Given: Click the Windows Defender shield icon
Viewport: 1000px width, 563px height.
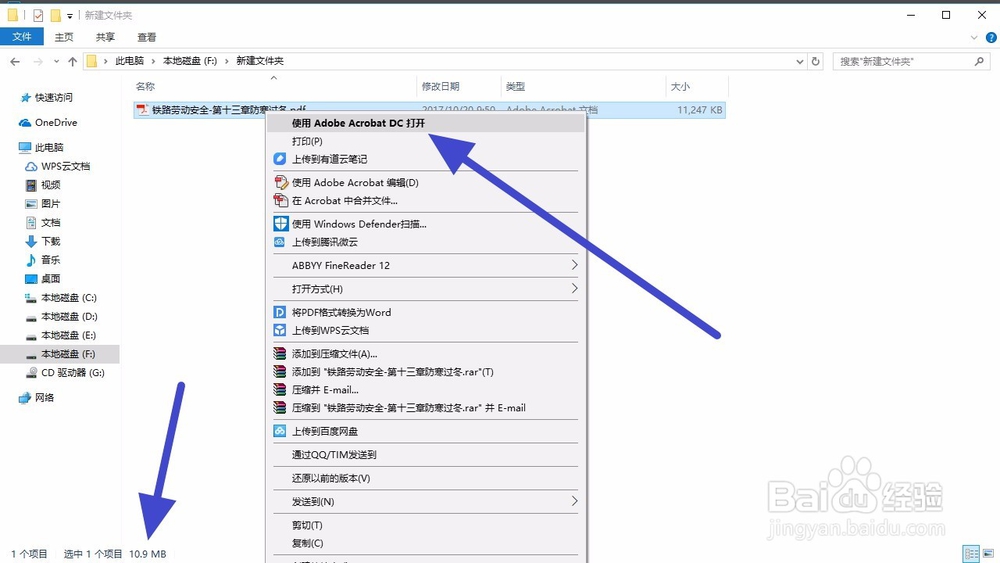Looking at the screenshot, I should (281, 224).
